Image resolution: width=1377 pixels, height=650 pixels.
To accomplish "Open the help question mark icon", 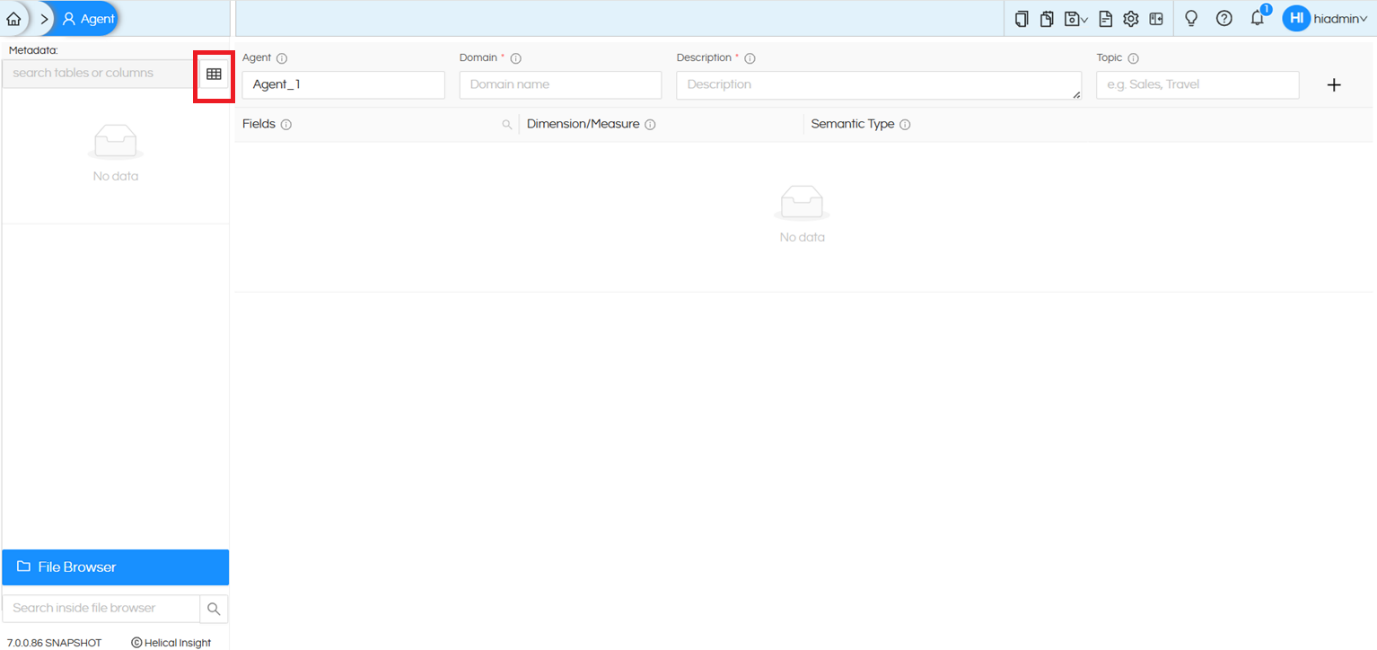I will (1224, 19).
